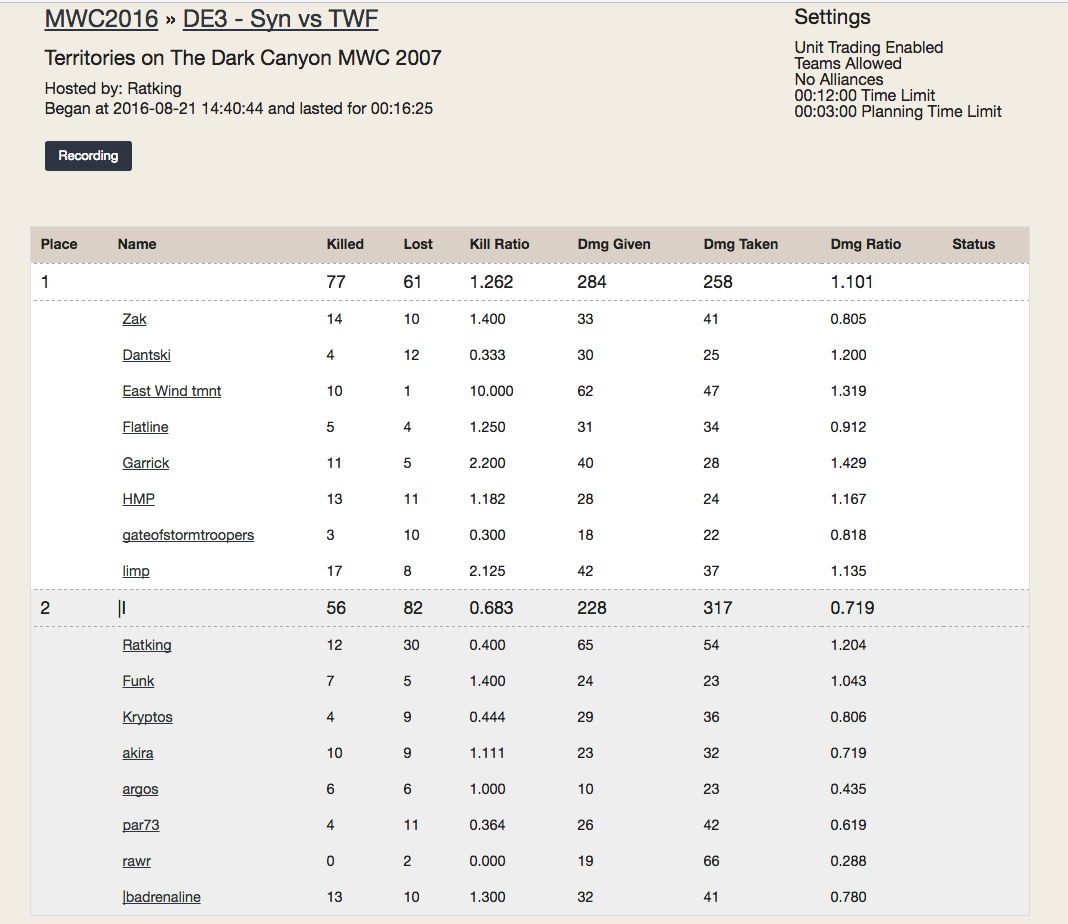The height and width of the screenshot is (924, 1068).
Task: Select the Dantski player link
Action: tap(146, 355)
